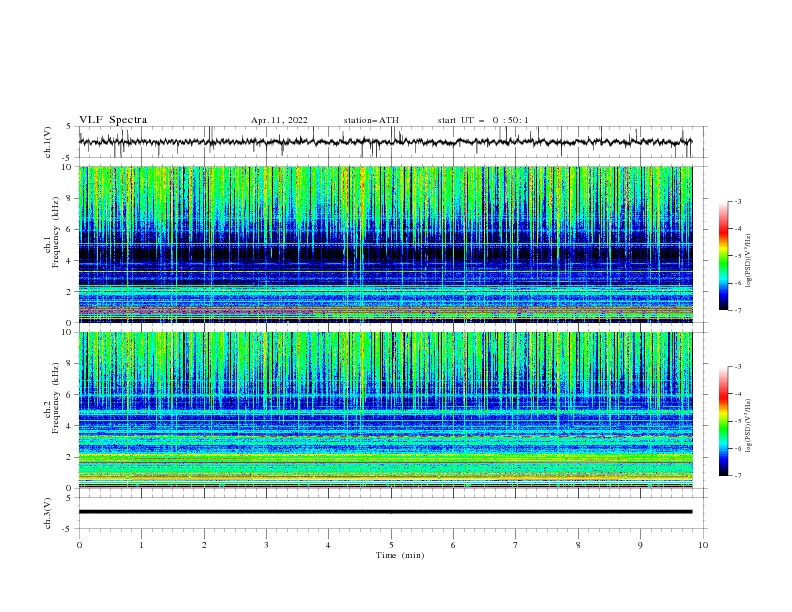Select the date text "Apr. 11, 2022"

pos(279,120)
